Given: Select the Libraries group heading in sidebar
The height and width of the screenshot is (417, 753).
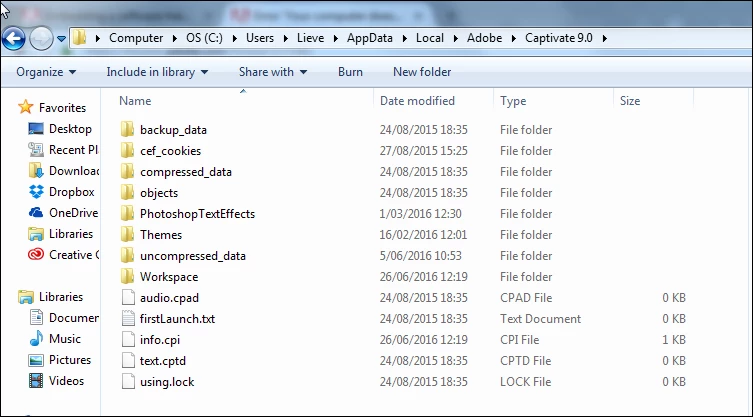Looking at the screenshot, I should coord(61,297).
